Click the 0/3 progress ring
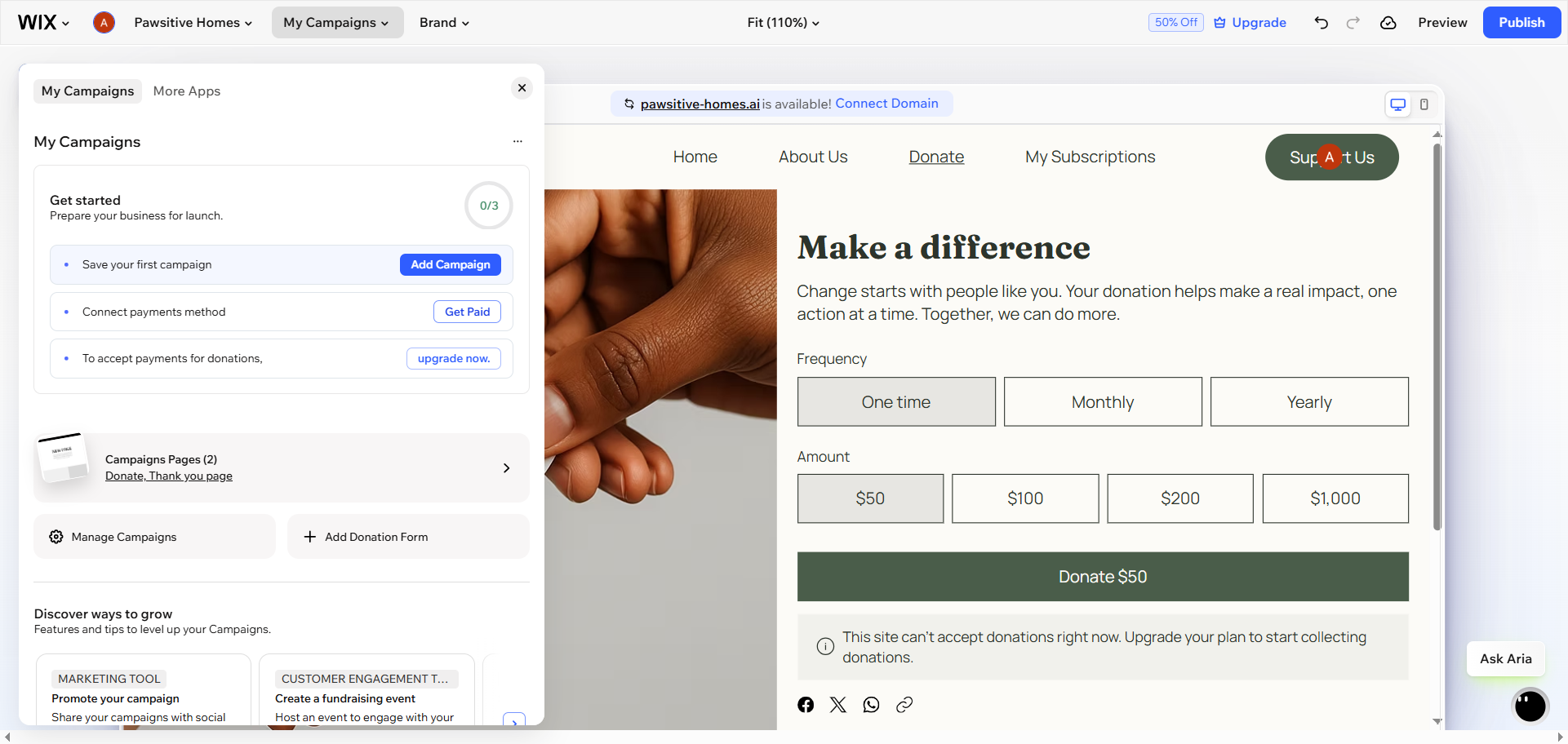This screenshot has height=744, width=1568. (489, 206)
